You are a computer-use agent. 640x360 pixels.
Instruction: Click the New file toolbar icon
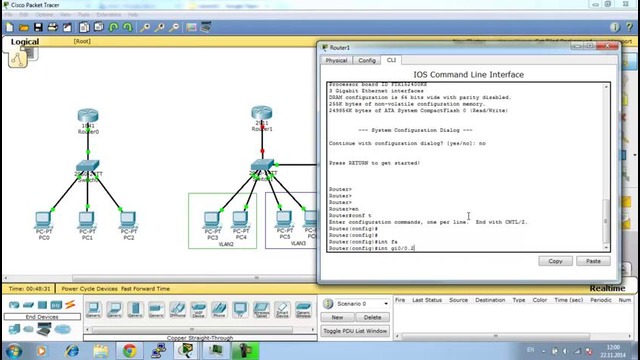click(x=9, y=27)
